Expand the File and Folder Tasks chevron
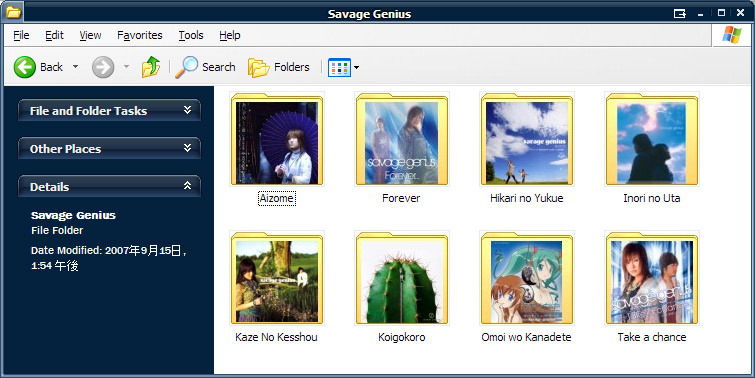755x378 pixels. point(187,110)
